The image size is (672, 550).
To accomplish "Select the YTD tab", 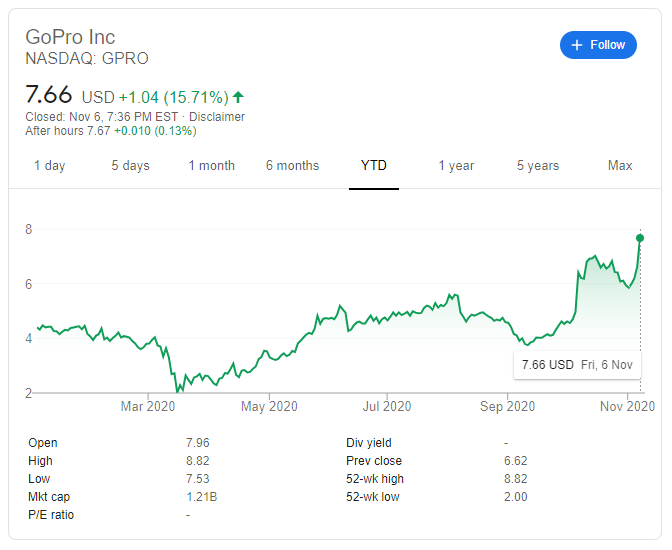I will tap(374, 166).
